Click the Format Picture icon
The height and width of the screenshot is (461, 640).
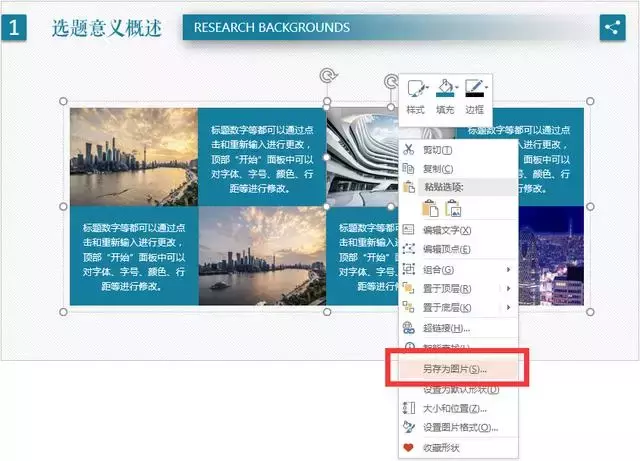409,427
